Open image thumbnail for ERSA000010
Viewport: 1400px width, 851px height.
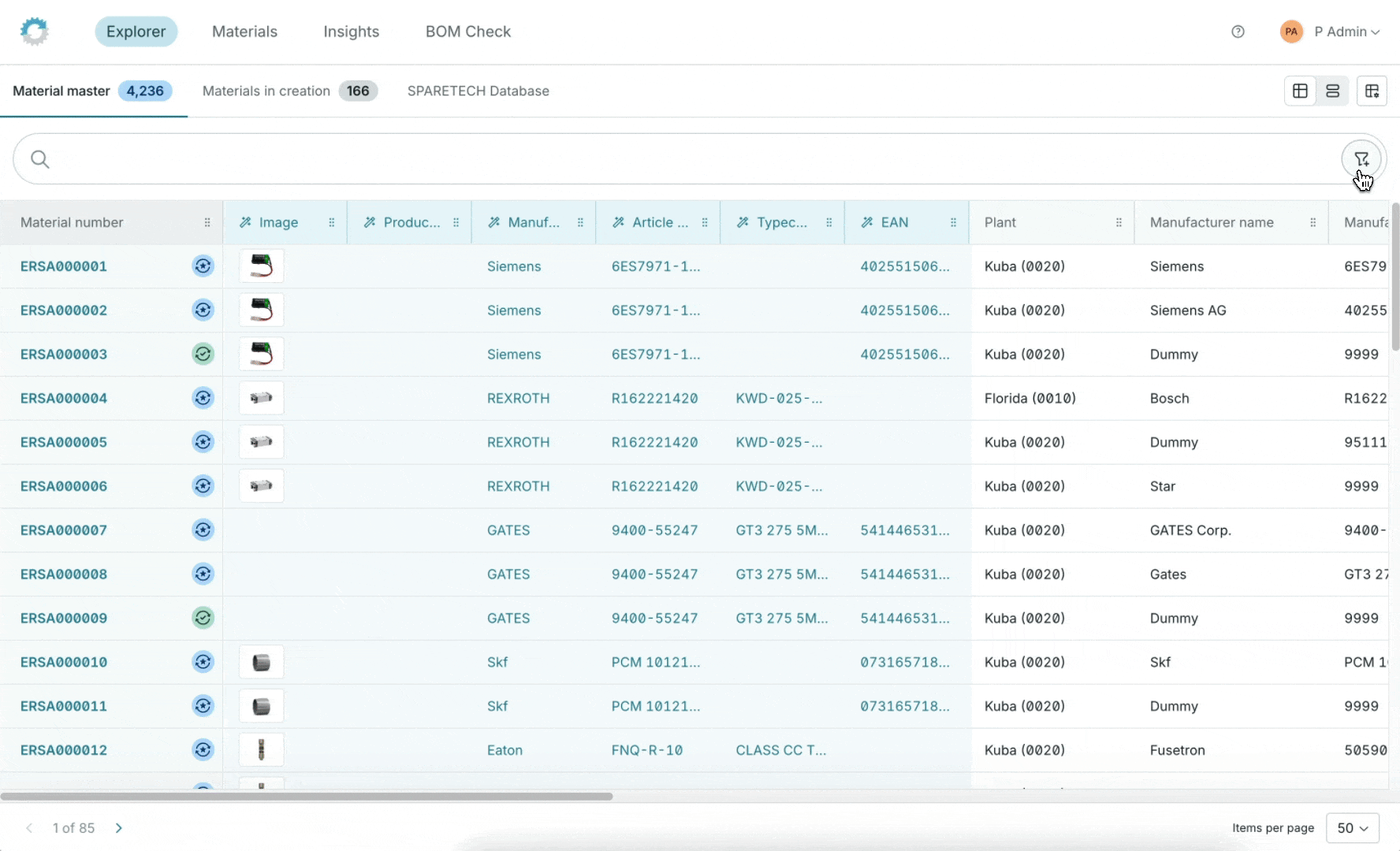(262, 662)
